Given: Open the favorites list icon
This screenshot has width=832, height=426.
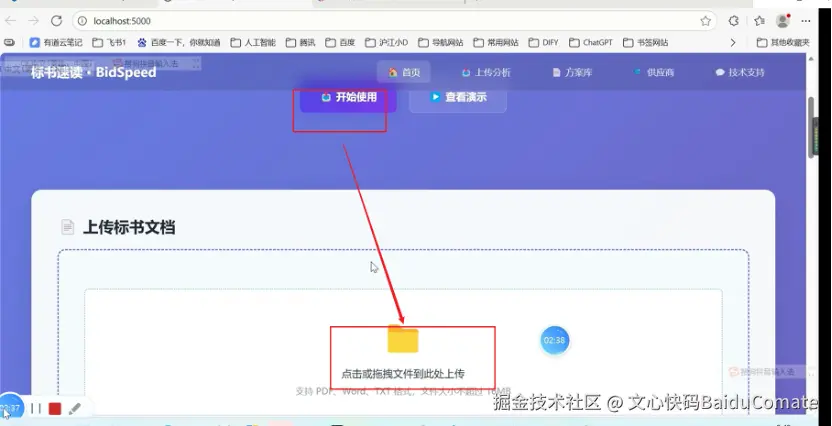Looking at the screenshot, I should point(759,21).
